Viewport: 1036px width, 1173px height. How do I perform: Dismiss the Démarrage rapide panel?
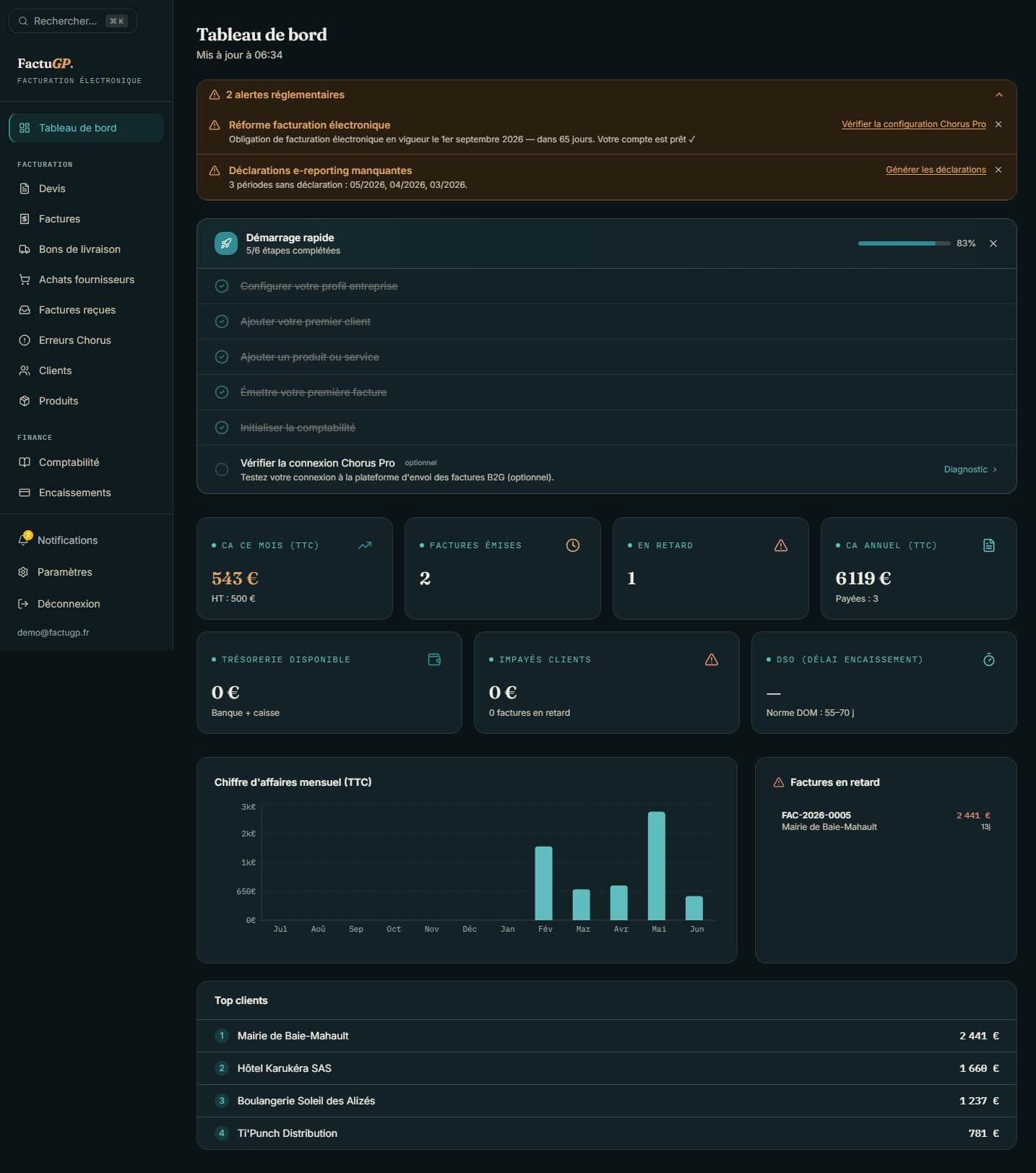[x=993, y=243]
